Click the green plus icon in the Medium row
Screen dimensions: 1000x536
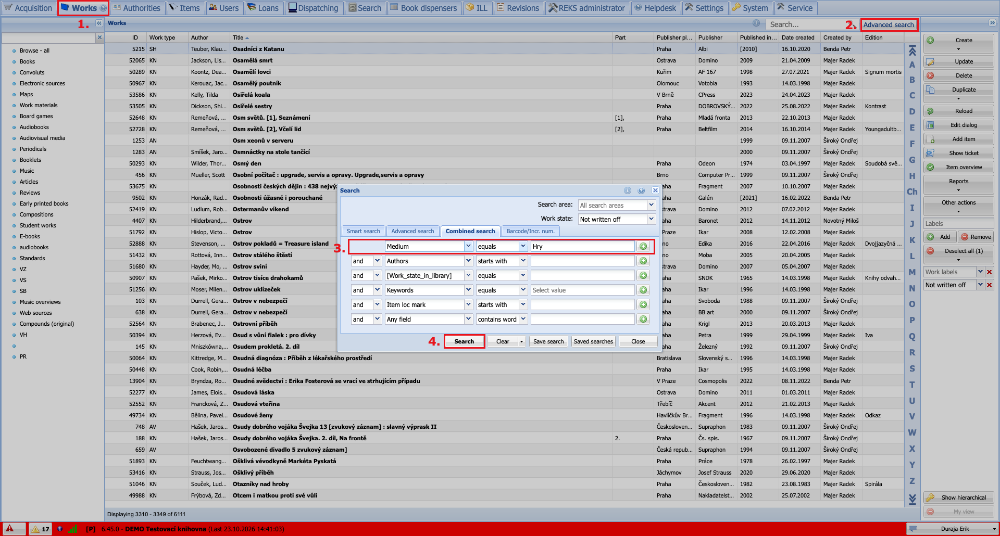(643, 246)
